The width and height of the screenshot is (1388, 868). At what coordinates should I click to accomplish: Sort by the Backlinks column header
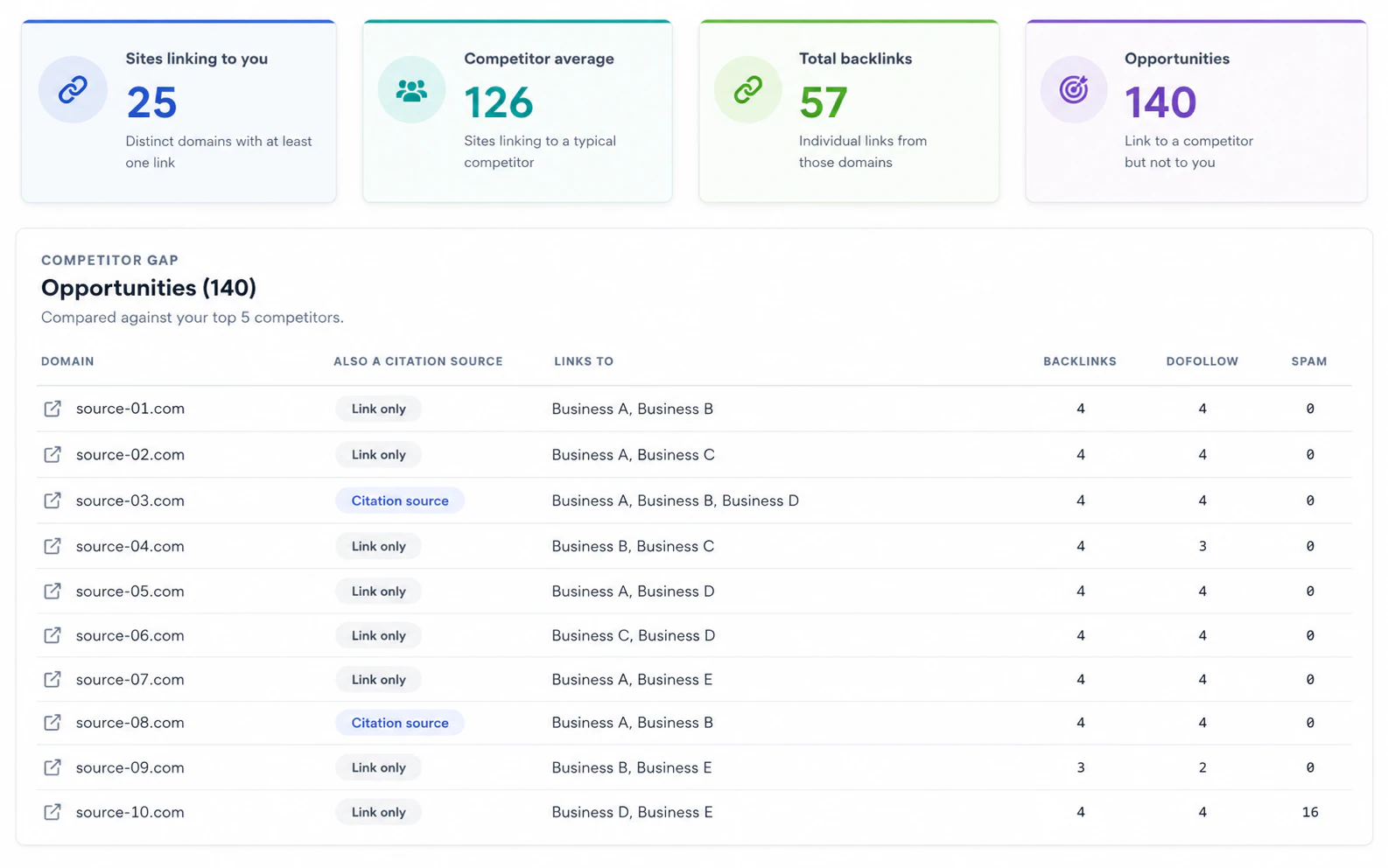tap(1080, 361)
